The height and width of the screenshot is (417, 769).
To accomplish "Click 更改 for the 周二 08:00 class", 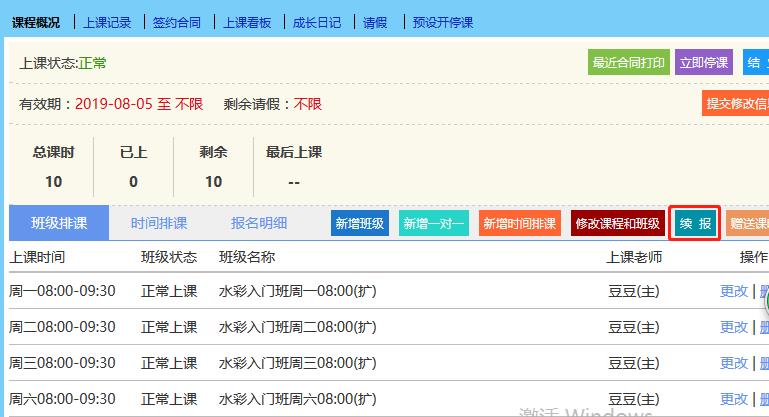I will 733,327.
